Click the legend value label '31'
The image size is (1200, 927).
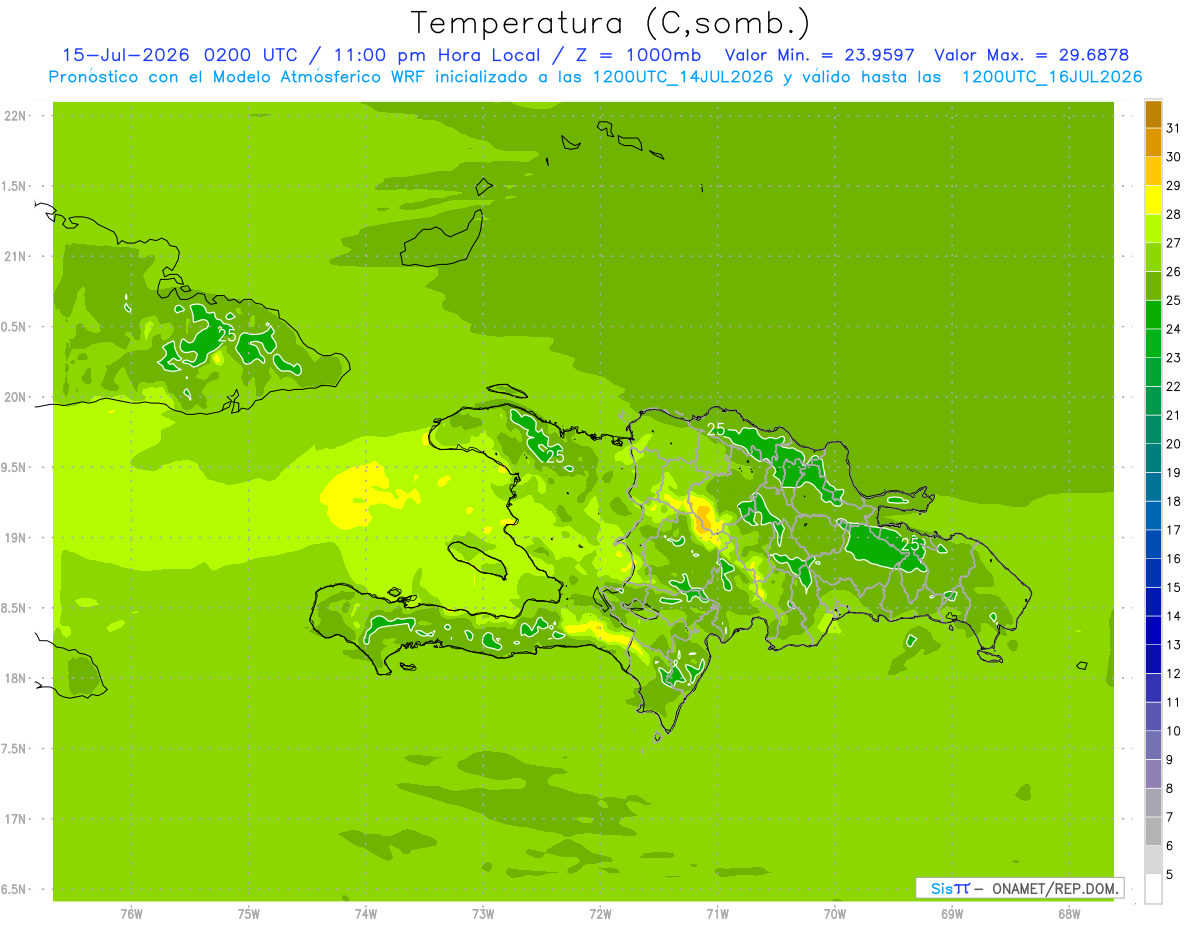(1174, 128)
